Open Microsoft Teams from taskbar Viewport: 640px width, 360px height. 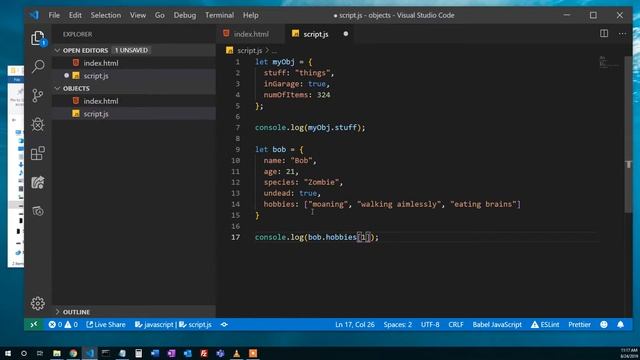220,353
